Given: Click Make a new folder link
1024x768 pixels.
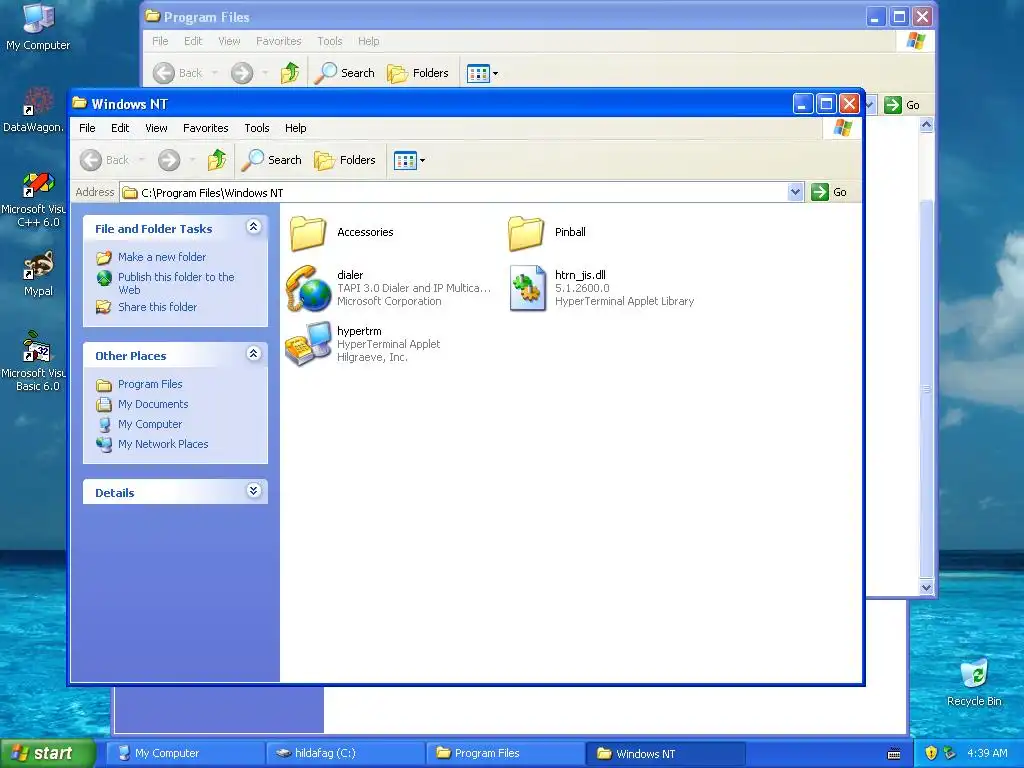Looking at the screenshot, I should (162, 257).
